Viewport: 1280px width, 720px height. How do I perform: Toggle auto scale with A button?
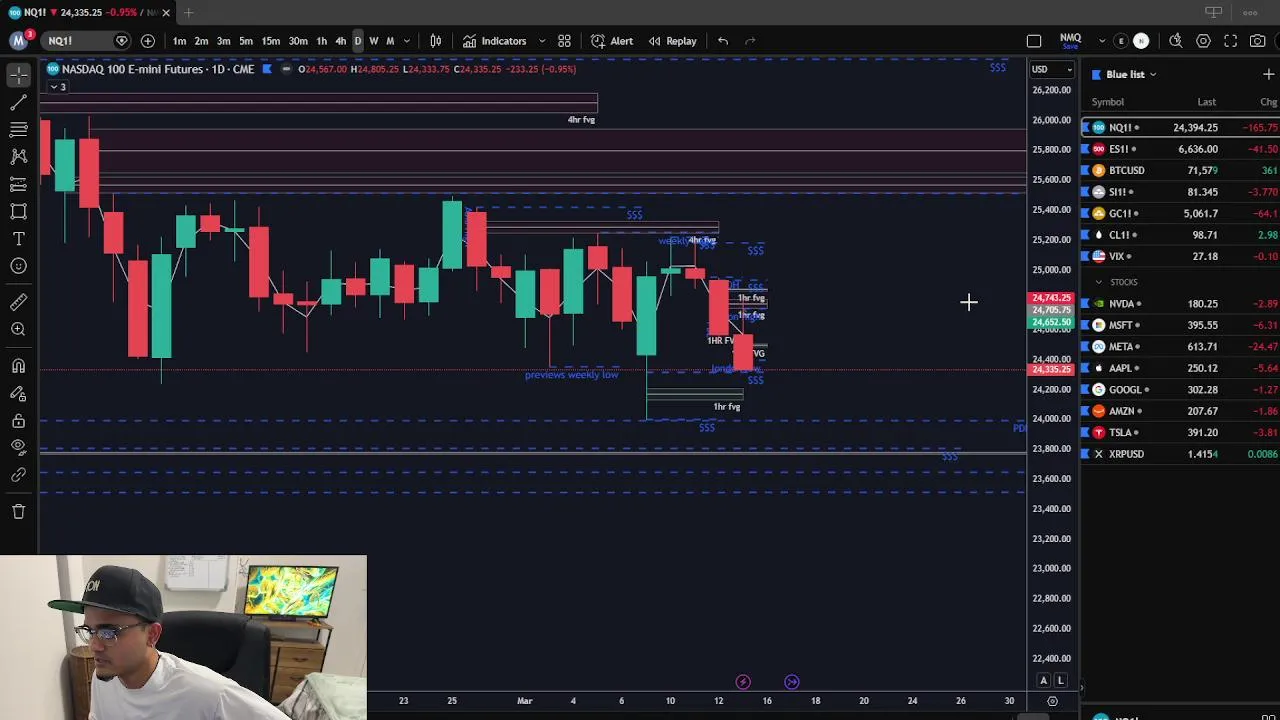point(1043,681)
